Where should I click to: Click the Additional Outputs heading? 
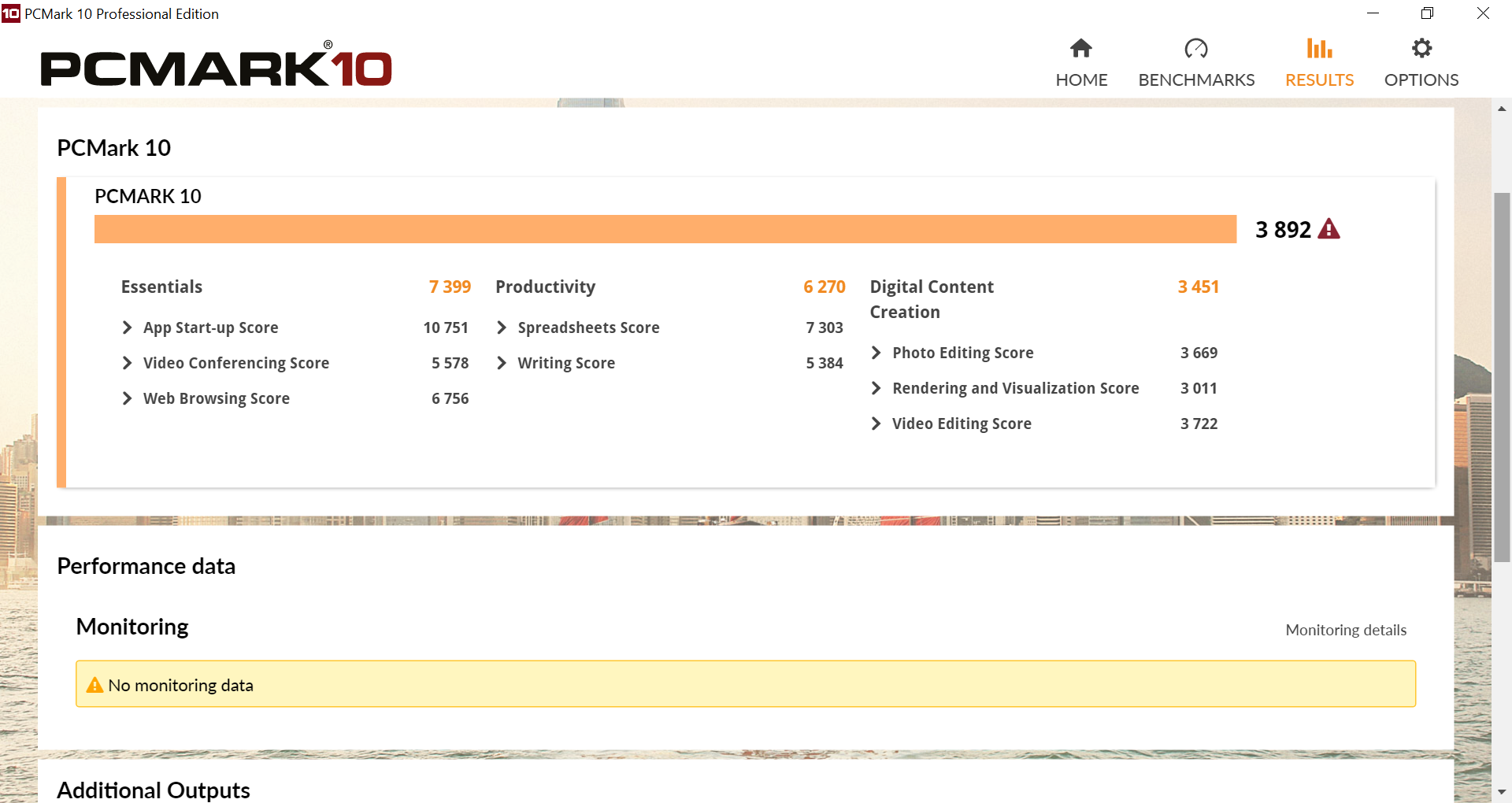(154, 790)
